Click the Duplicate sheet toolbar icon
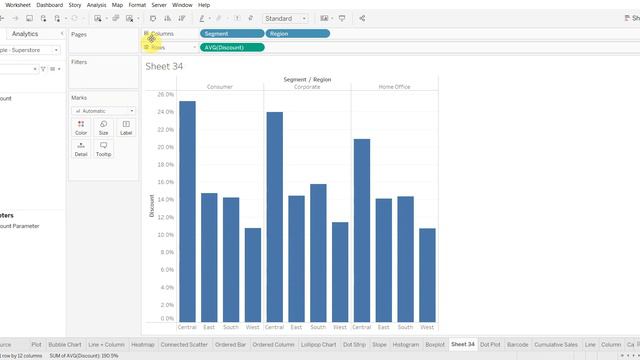Viewport: 640px width, 360px height. pyautogui.click(x=116, y=18)
